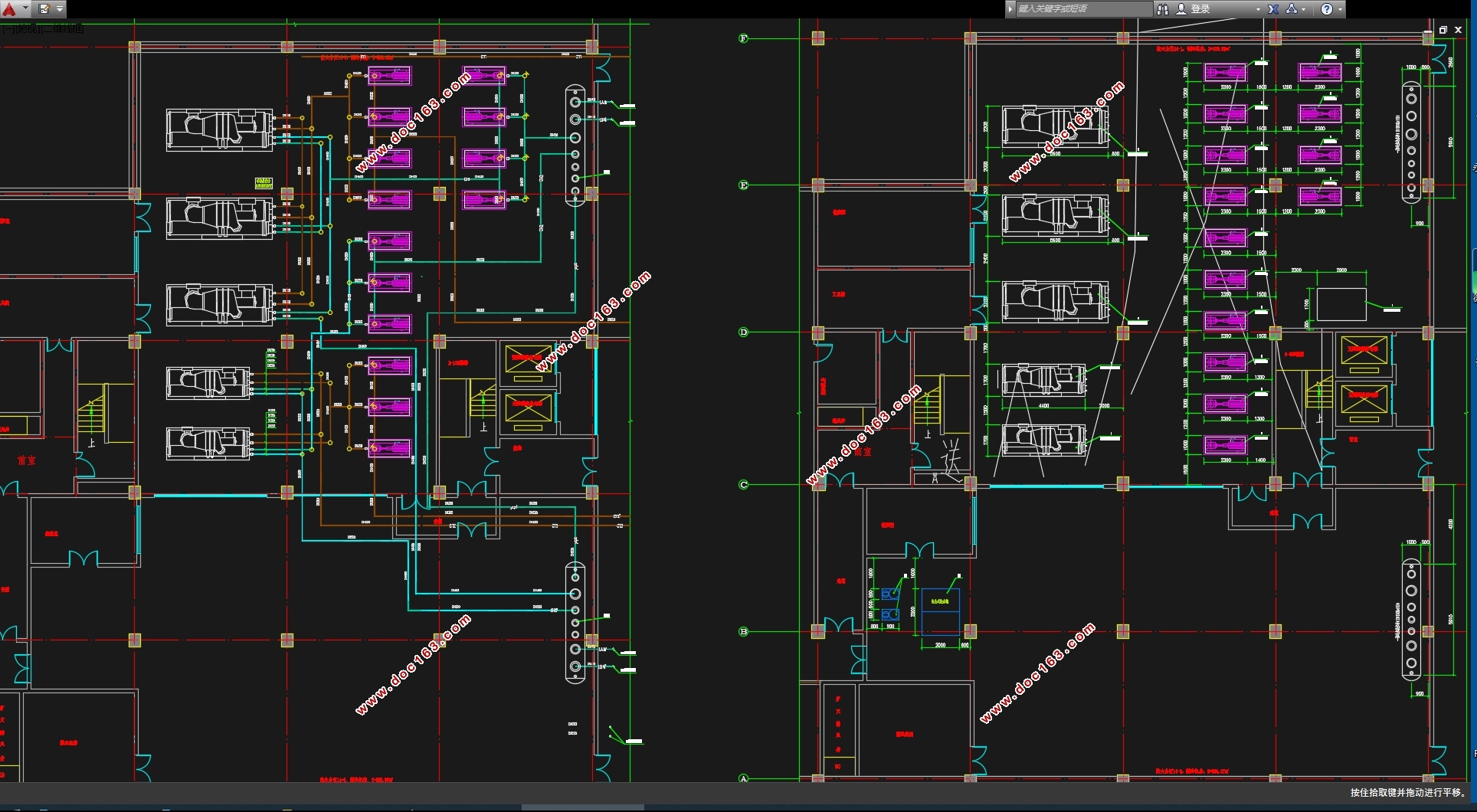1477x812 pixels.
Task: Close the drawing window with X
Action: tap(1459, 30)
